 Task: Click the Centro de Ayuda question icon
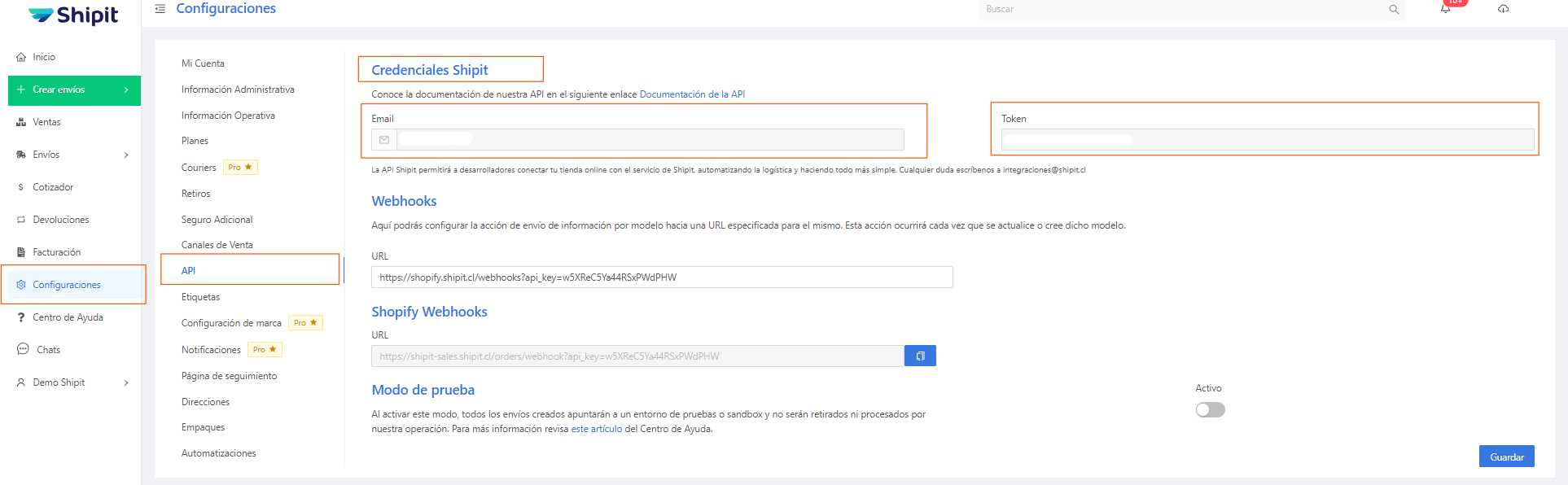[21, 317]
